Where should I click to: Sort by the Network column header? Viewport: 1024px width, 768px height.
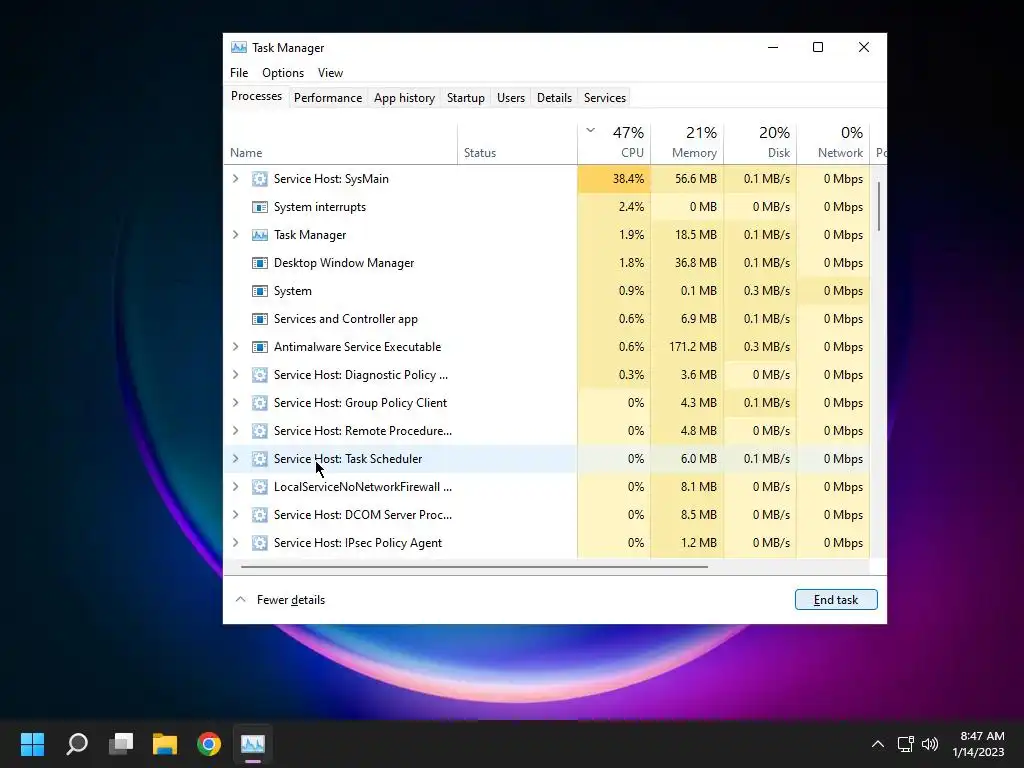834,143
